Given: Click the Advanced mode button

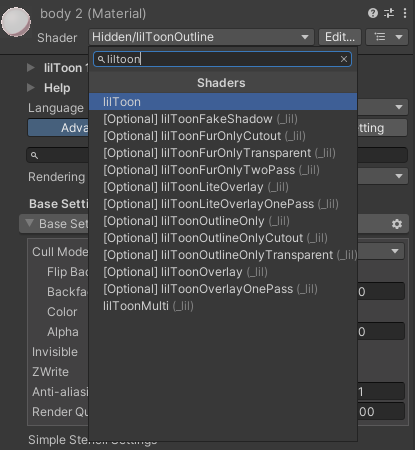Looking at the screenshot, I should 58,128.
